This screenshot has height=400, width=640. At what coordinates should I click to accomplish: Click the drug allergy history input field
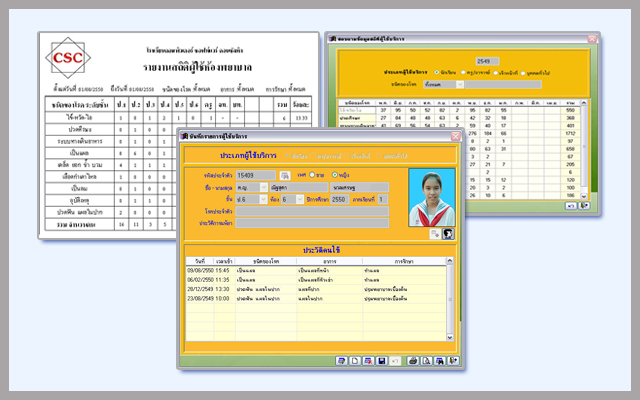point(312,223)
